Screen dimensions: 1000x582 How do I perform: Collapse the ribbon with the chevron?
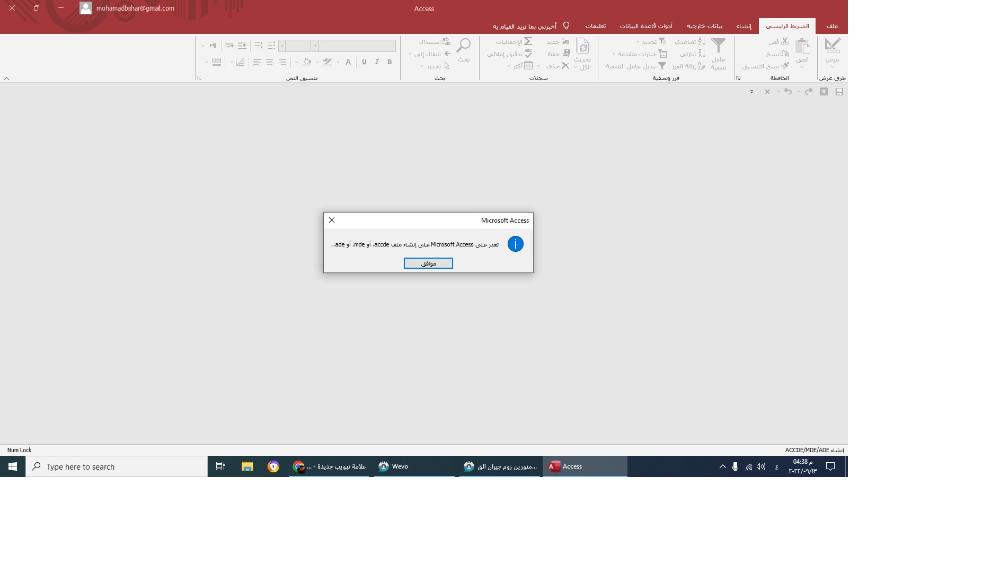coord(6,78)
